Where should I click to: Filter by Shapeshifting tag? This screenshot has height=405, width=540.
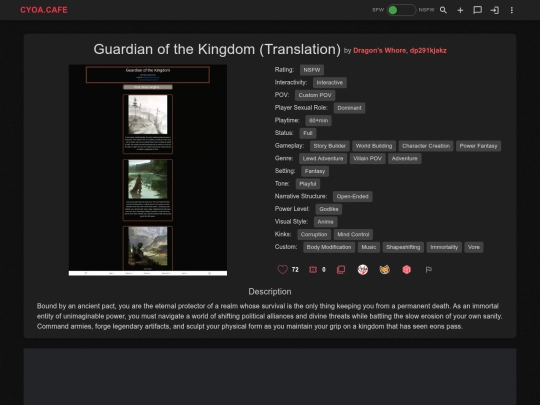point(403,248)
